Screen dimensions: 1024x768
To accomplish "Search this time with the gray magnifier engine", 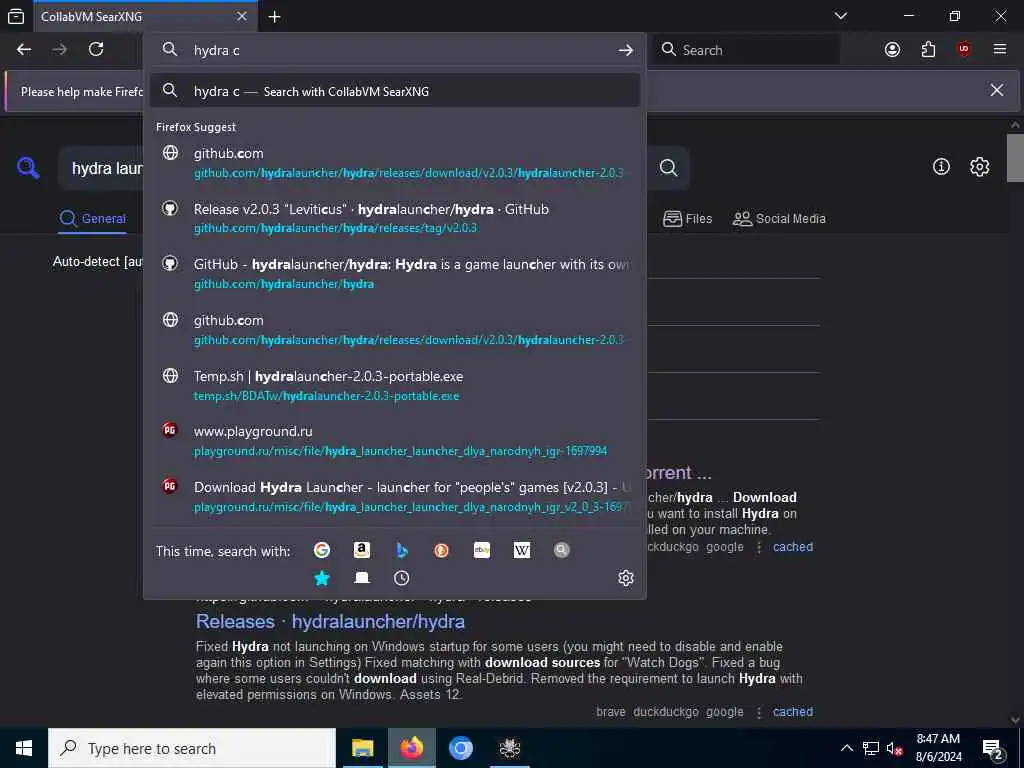I will 562,551.
